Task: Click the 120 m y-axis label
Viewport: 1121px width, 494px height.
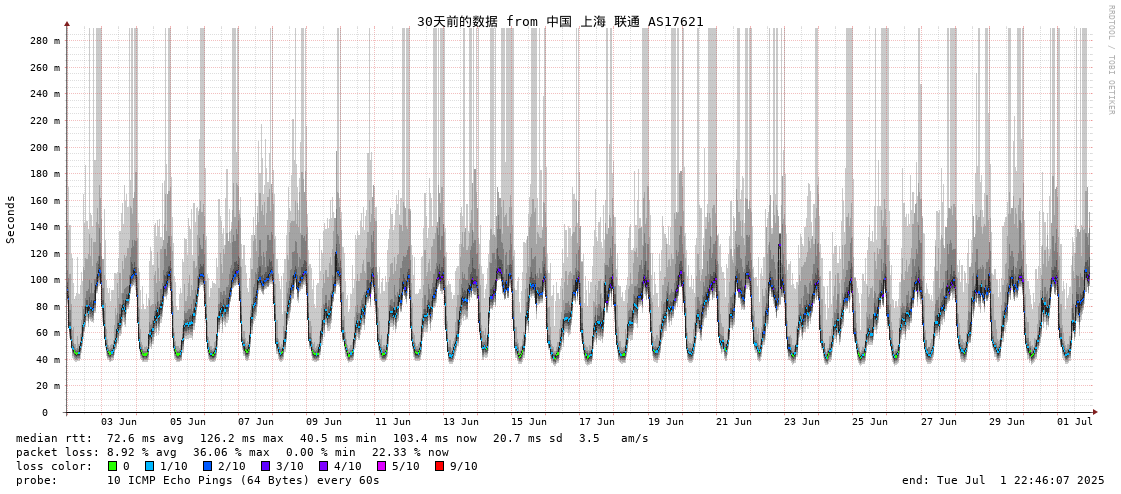Action: (x=45, y=253)
